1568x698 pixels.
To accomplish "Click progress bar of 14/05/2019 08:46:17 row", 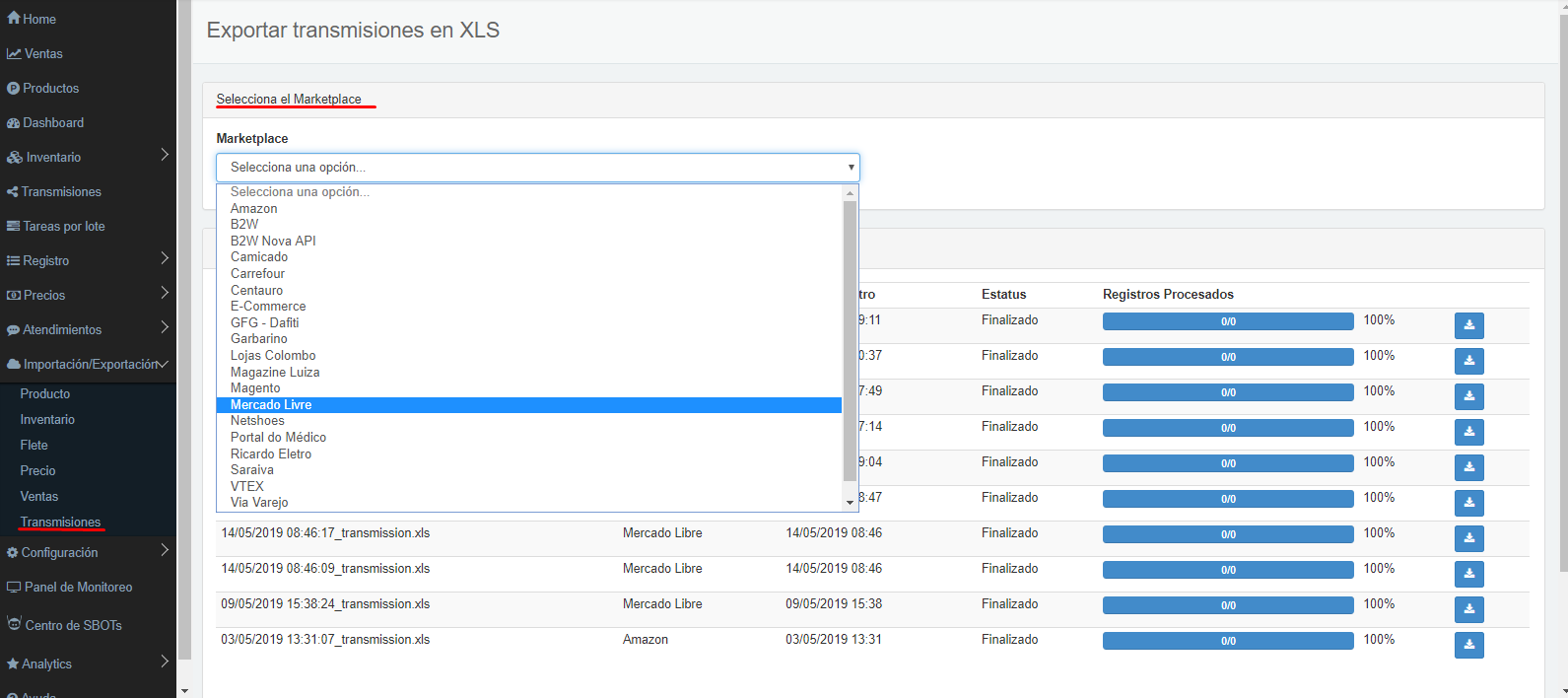I will point(1228,534).
